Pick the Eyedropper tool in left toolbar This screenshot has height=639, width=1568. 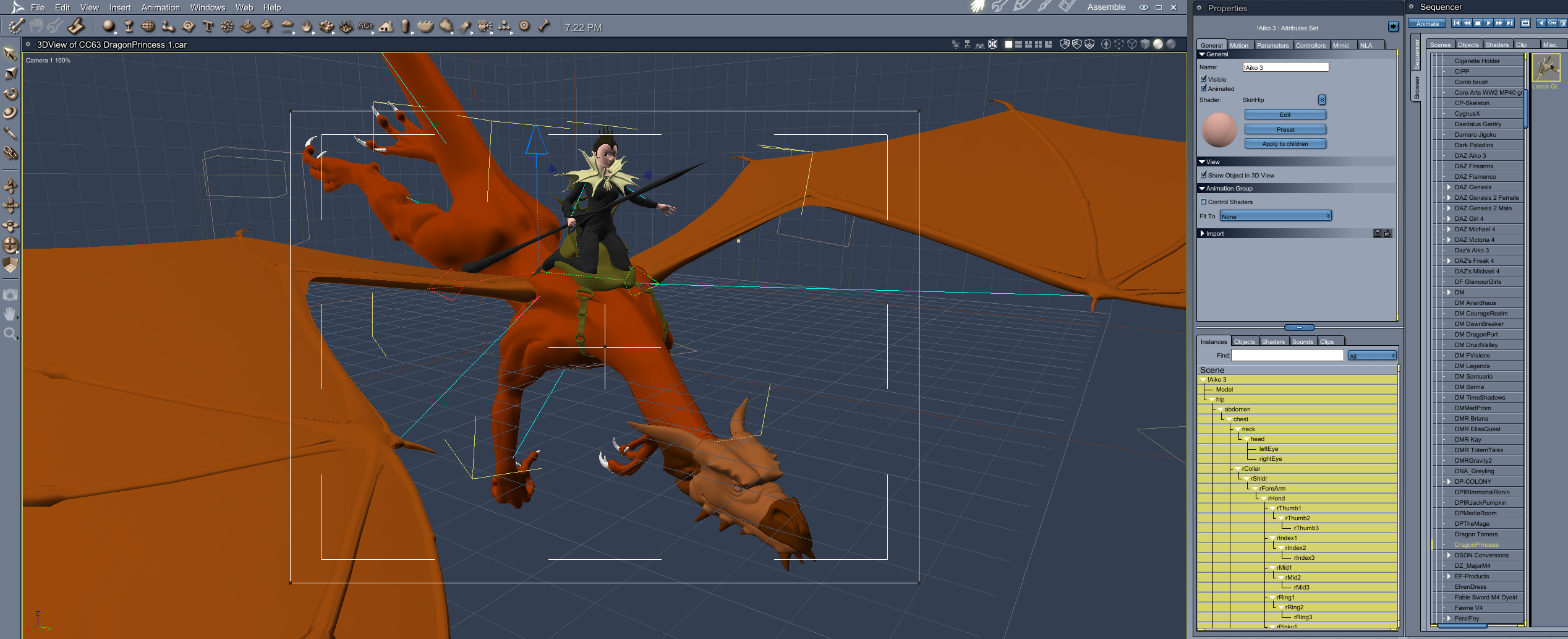10,133
